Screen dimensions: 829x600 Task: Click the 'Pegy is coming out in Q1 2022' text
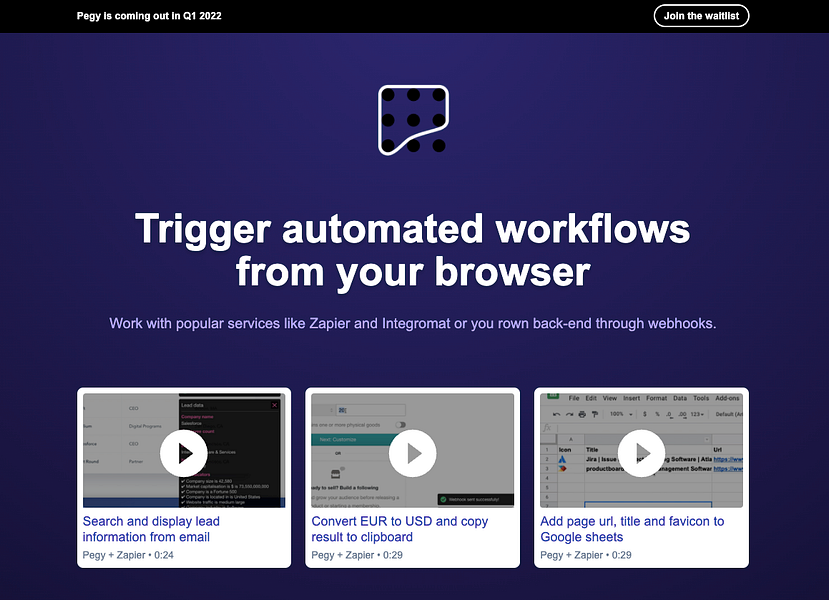(x=149, y=16)
